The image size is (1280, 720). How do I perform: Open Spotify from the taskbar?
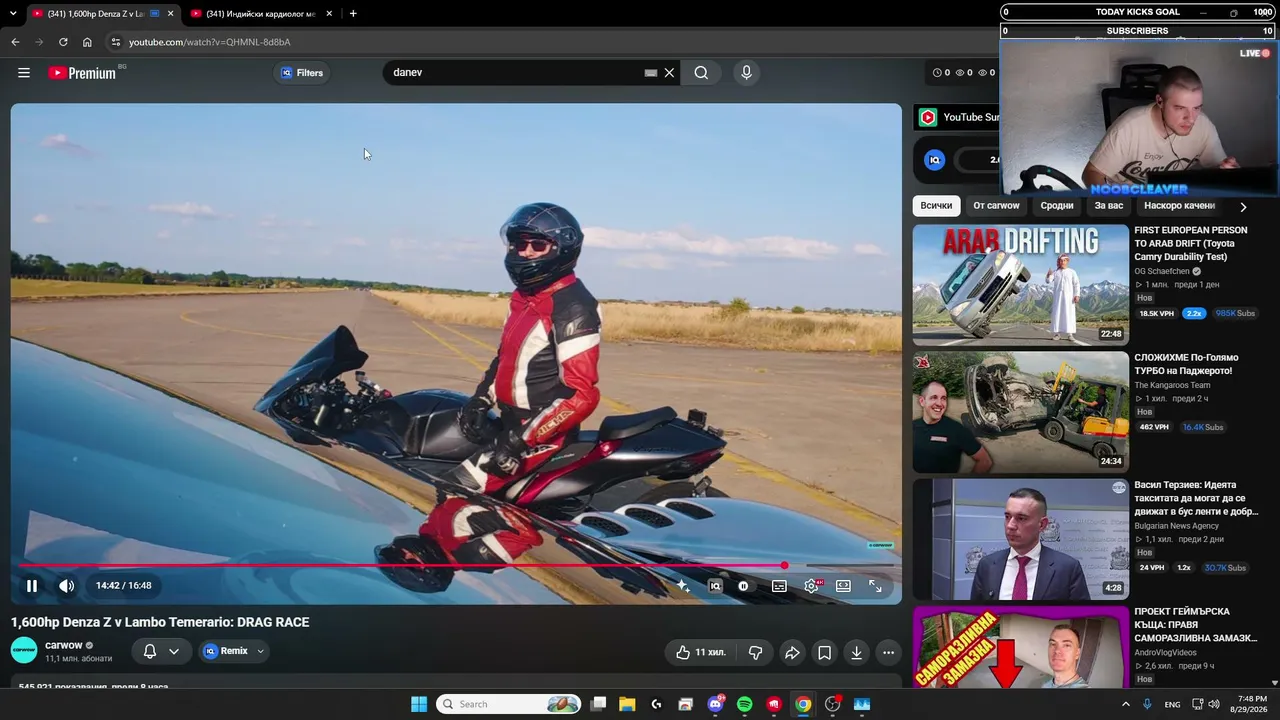(745, 704)
